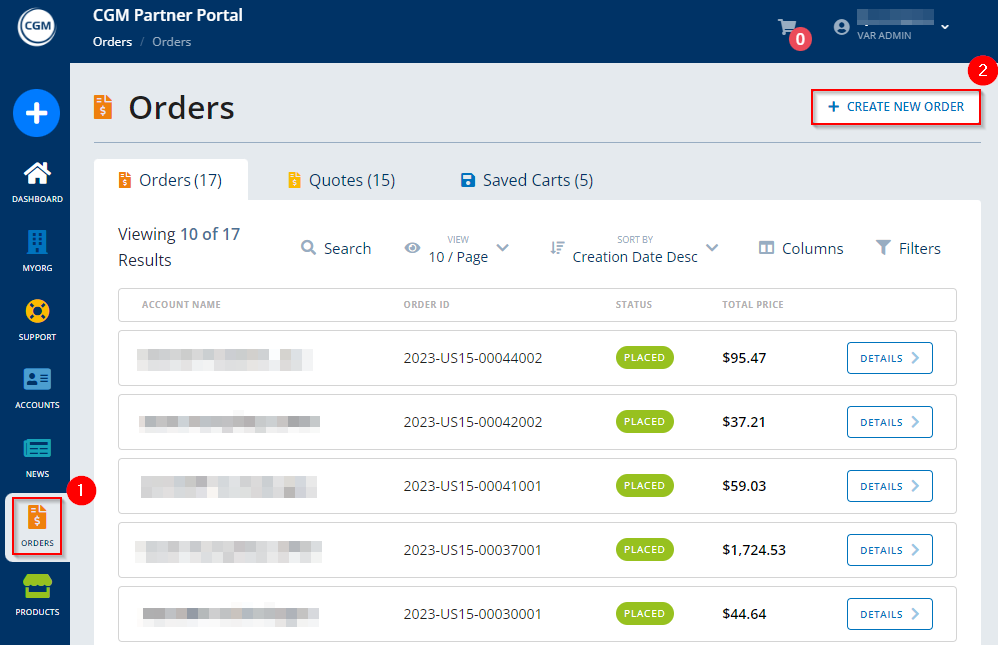This screenshot has height=645, width=998.
Task: Open the View 10 / Page dropdown
Action: pyautogui.click(x=457, y=248)
